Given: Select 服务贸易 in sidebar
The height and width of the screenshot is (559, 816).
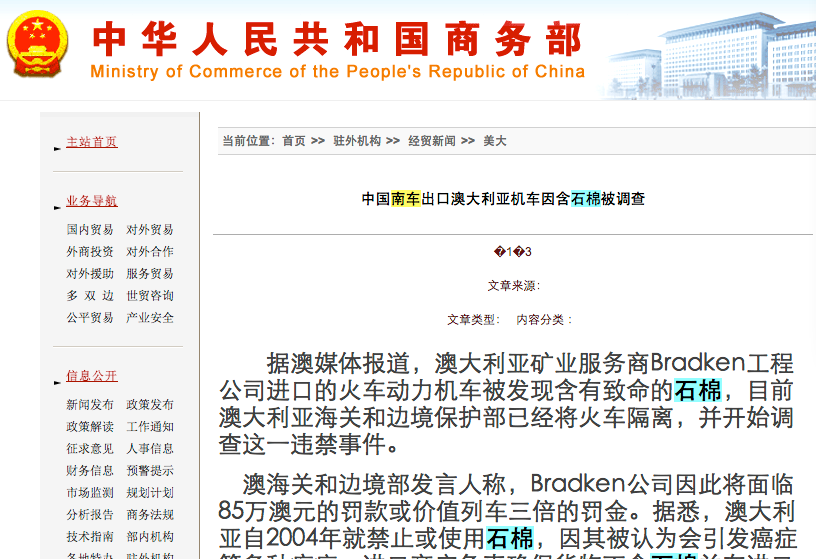Looking at the screenshot, I should [150, 273].
